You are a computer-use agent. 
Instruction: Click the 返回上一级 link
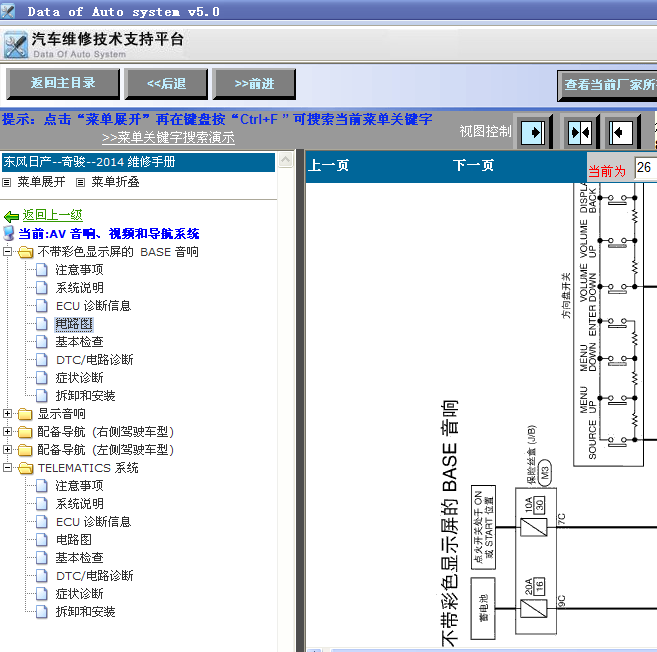coord(52,215)
